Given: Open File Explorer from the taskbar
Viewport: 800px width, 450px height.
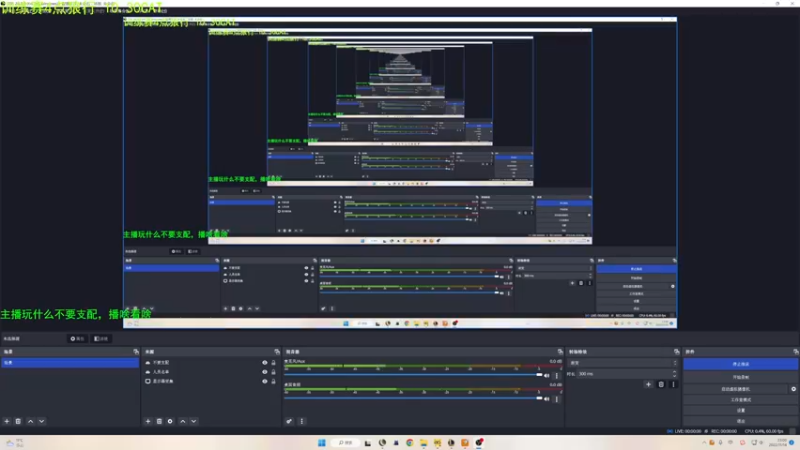Looking at the screenshot, I should [x=423, y=442].
